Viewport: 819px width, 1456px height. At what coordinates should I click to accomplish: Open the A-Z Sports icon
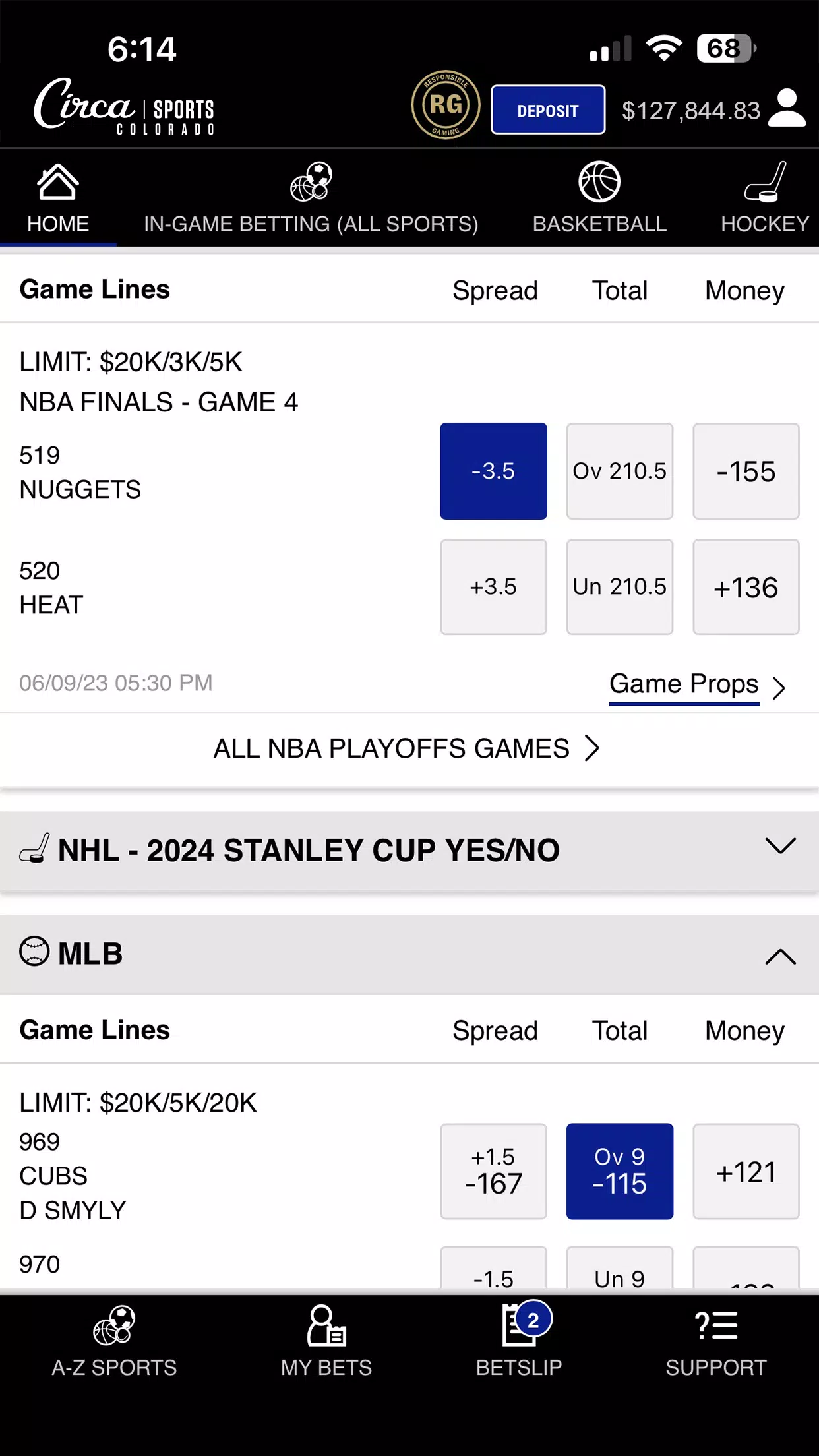[114, 1325]
